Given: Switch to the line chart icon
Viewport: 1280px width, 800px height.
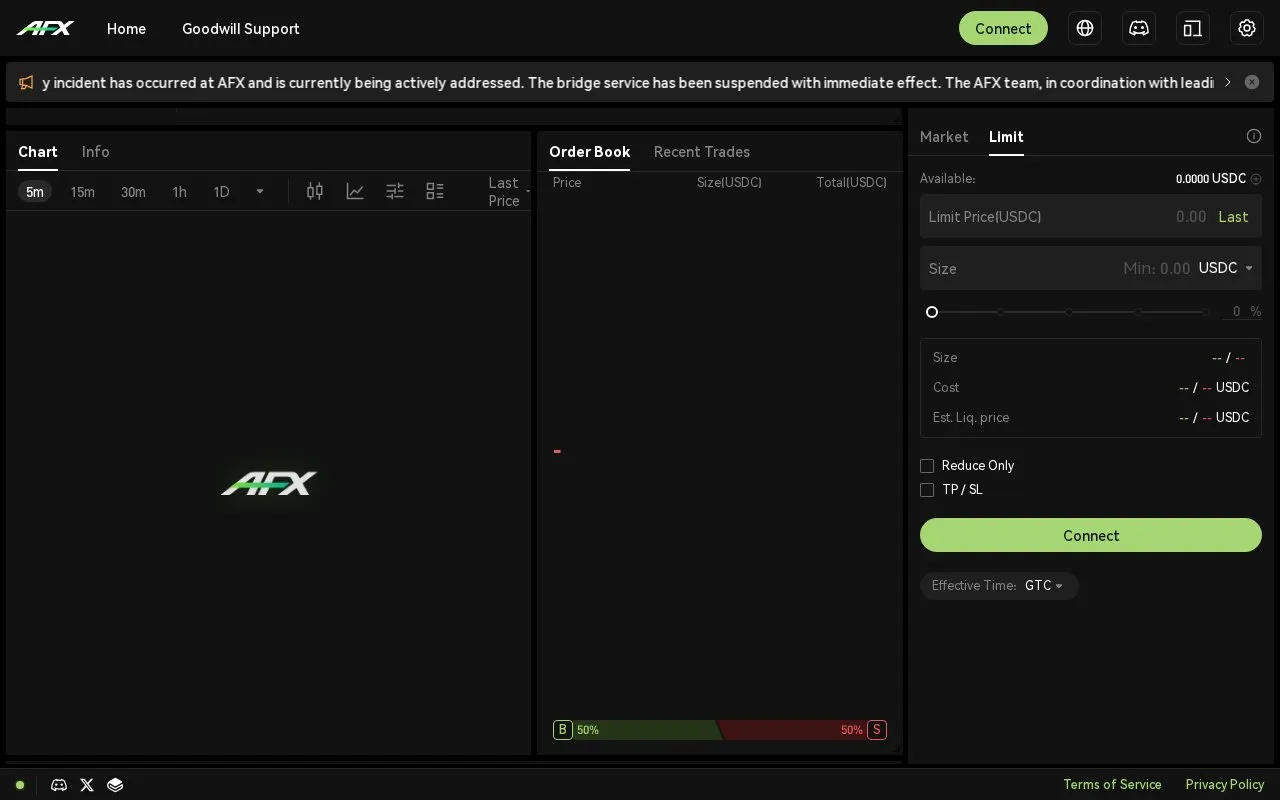Looking at the screenshot, I should (355, 191).
